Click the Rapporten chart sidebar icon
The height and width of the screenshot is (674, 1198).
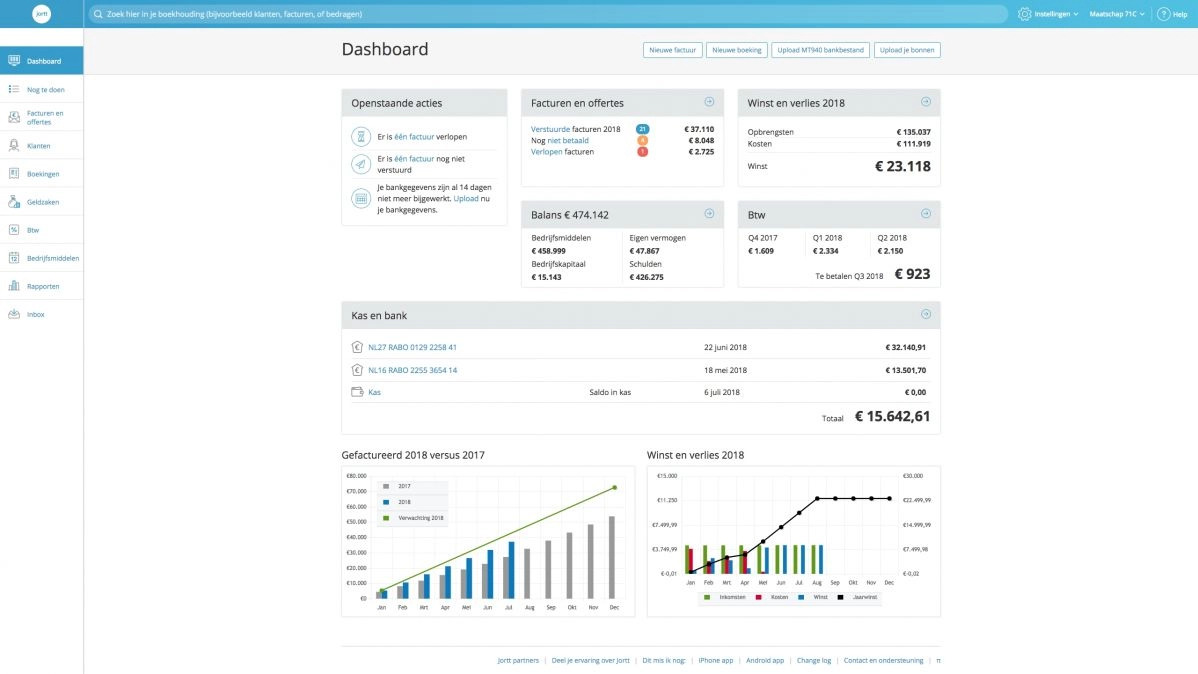(14, 286)
